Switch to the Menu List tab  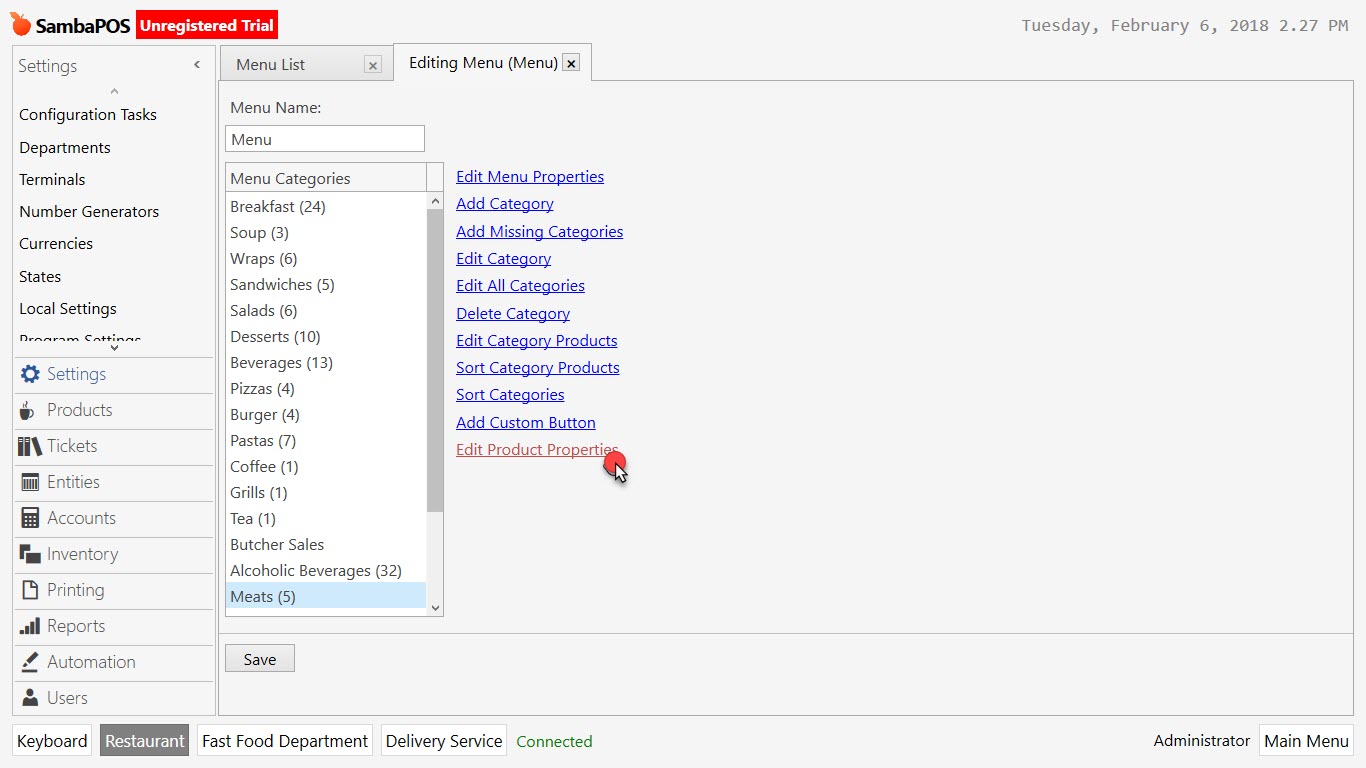290,62
